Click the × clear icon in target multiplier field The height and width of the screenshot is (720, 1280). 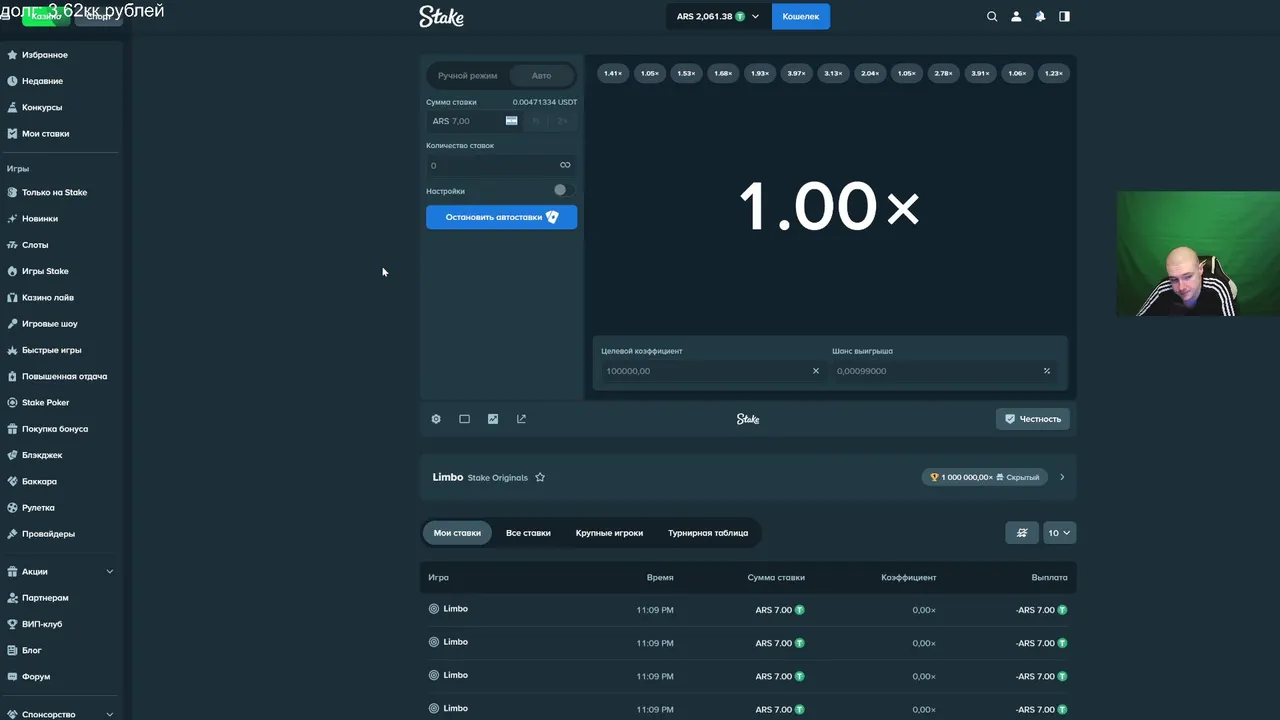point(815,371)
